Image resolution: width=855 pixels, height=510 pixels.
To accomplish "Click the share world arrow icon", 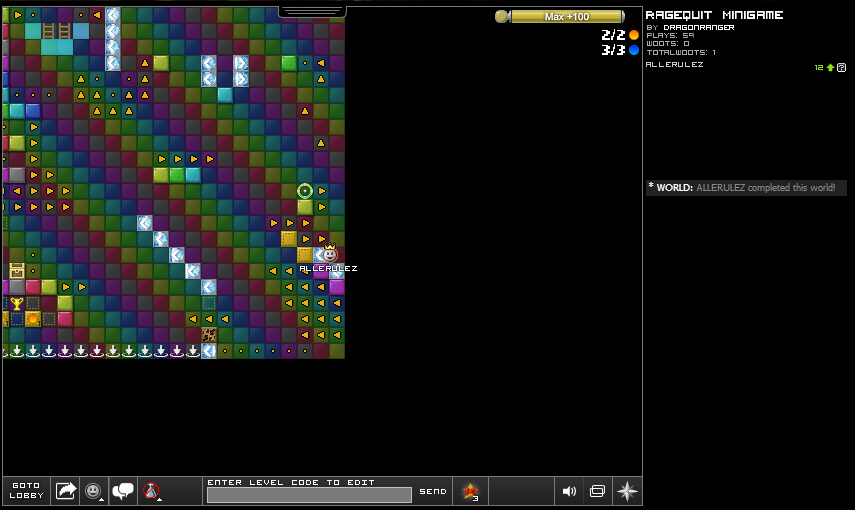I will click(x=66, y=490).
